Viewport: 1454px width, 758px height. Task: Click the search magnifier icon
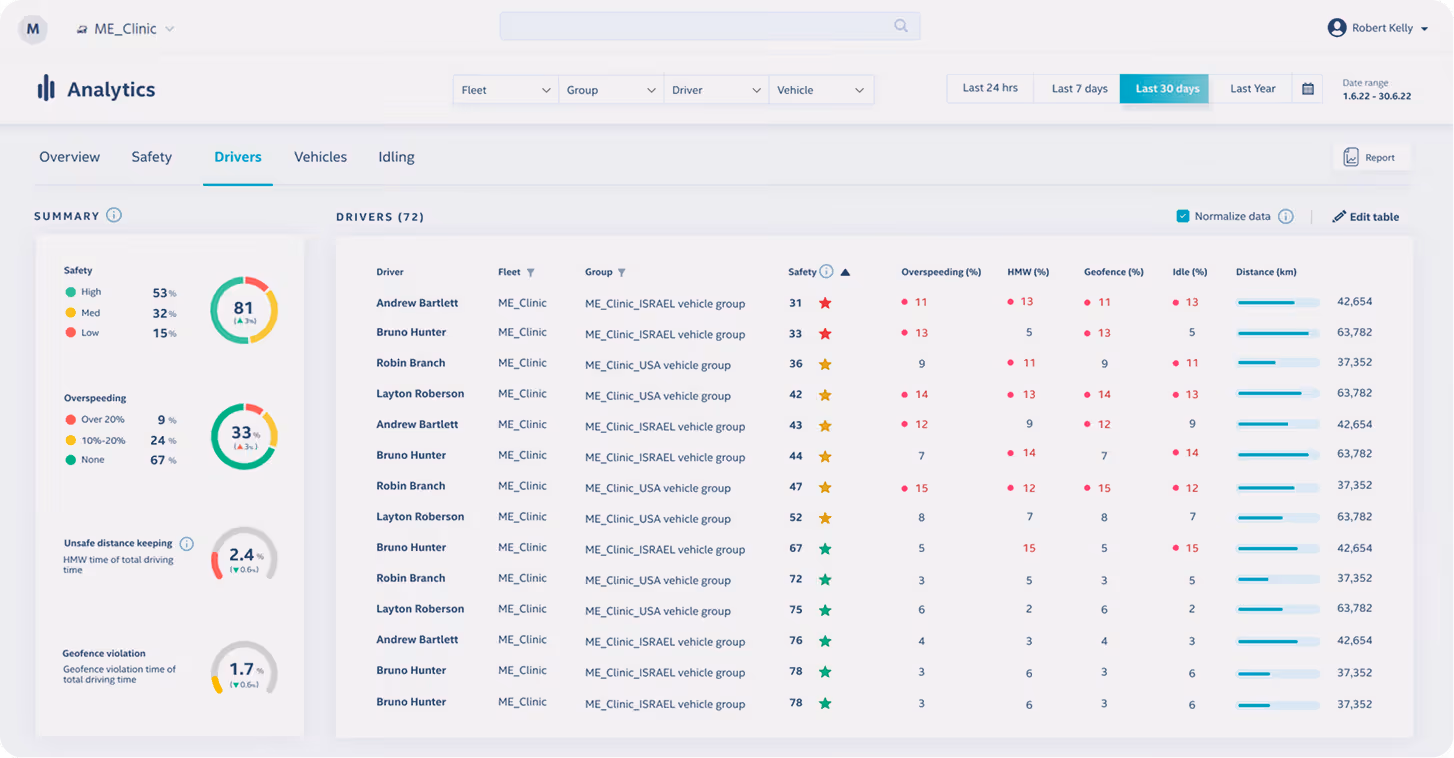tap(901, 27)
